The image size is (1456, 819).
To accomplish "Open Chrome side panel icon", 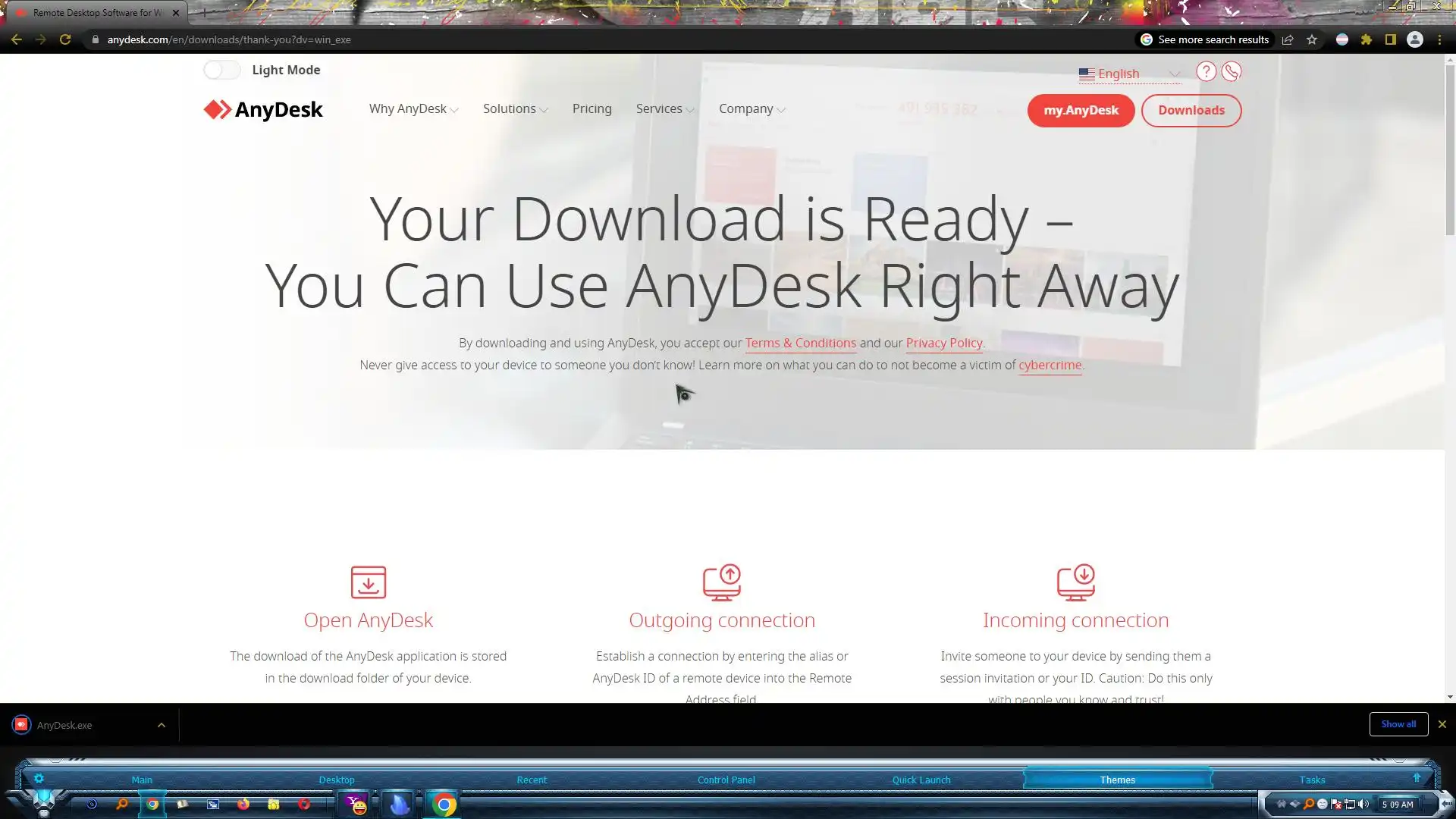I will 1390,39.
